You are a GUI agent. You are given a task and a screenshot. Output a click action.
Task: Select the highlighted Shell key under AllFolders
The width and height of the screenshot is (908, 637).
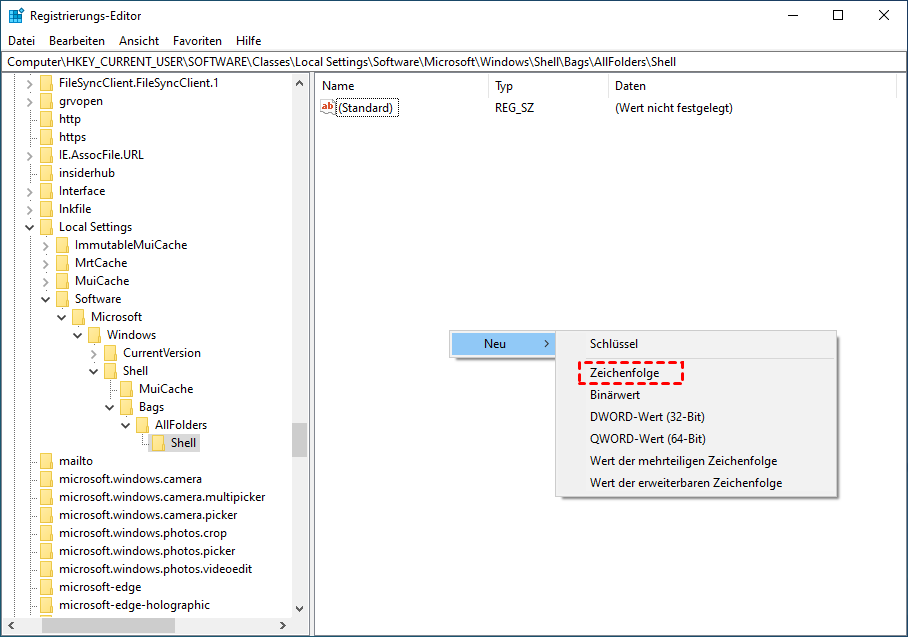click(184, 443)
